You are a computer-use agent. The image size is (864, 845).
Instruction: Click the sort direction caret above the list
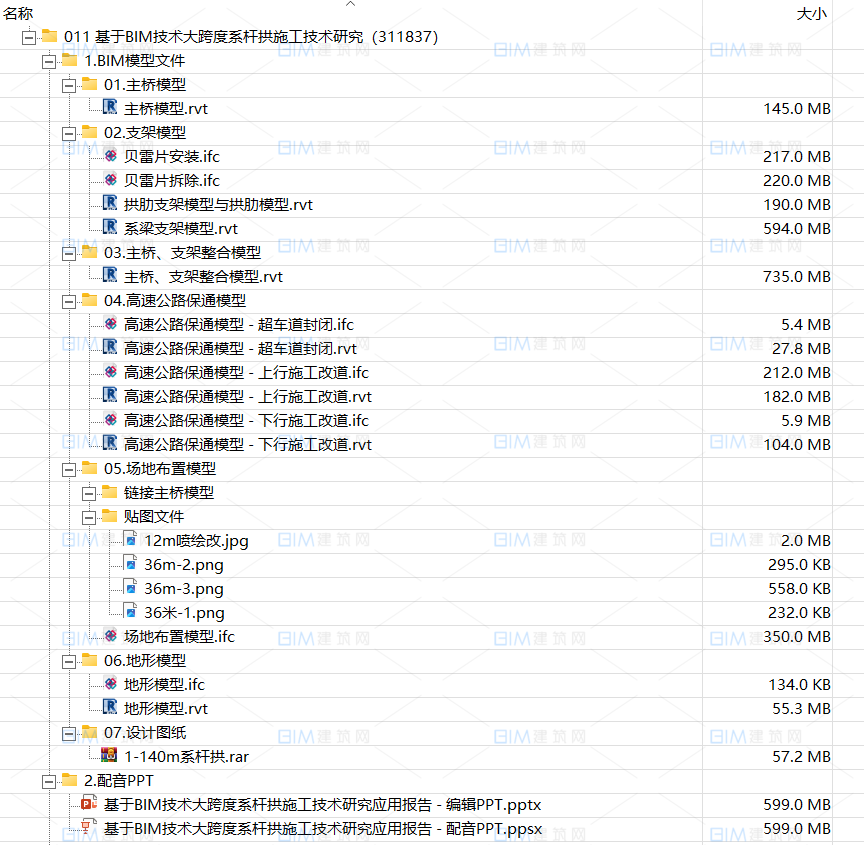pyautogui.click(x=350, y=4)
